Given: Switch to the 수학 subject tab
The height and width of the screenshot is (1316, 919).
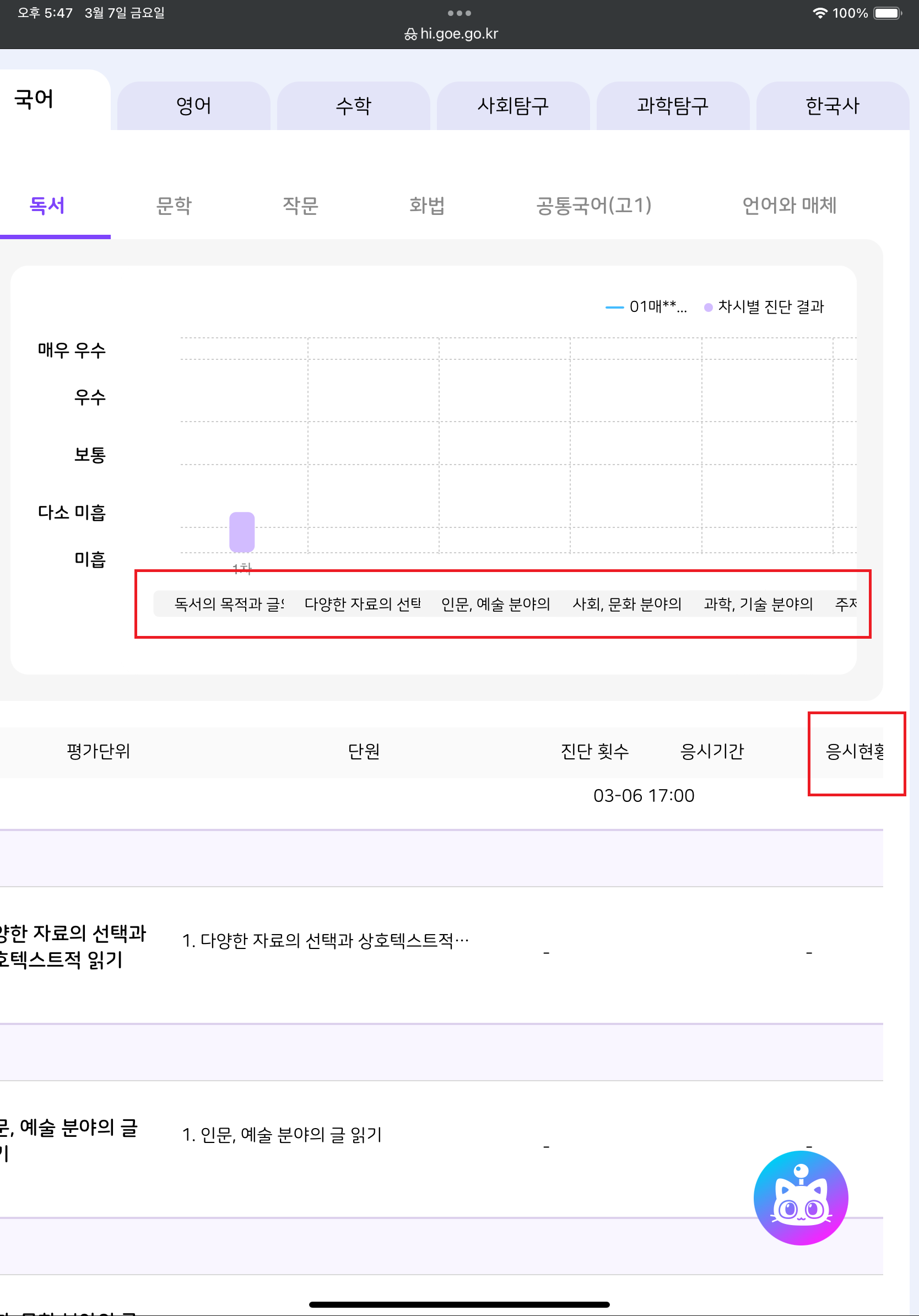Looking at the screenshot, I should (x=354, y=106).
